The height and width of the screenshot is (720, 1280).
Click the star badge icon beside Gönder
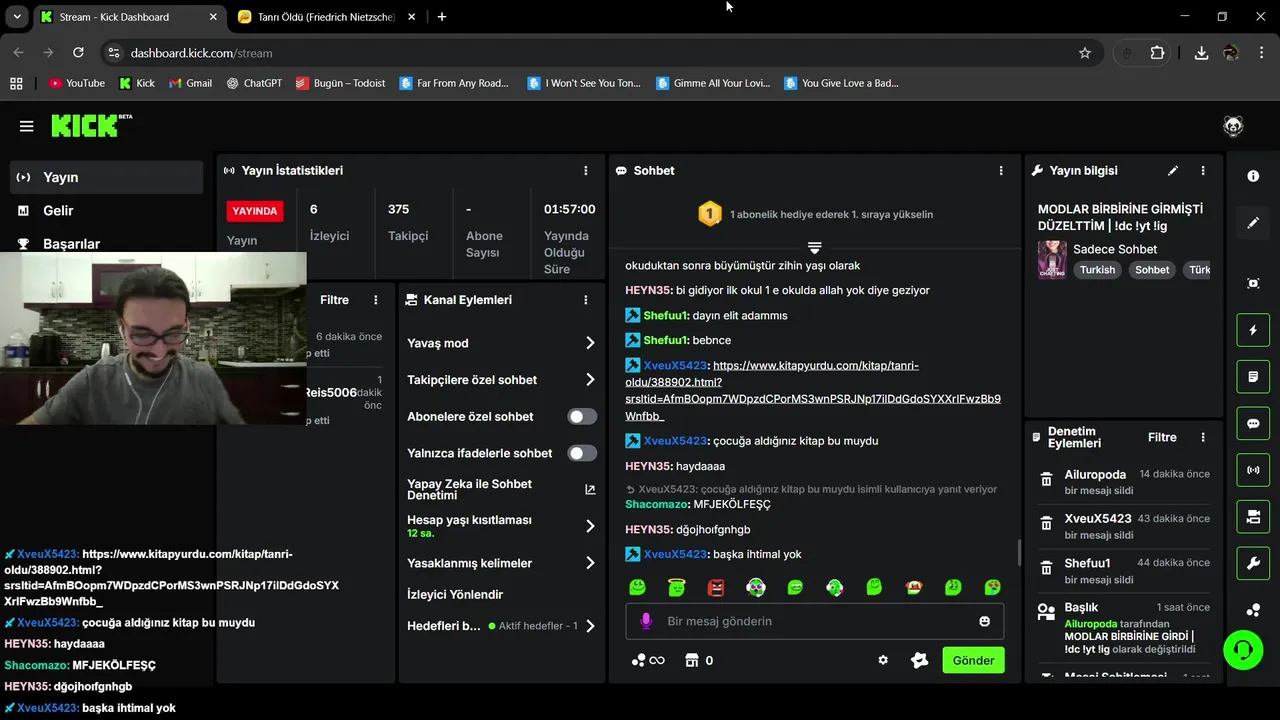coord(919,660)
